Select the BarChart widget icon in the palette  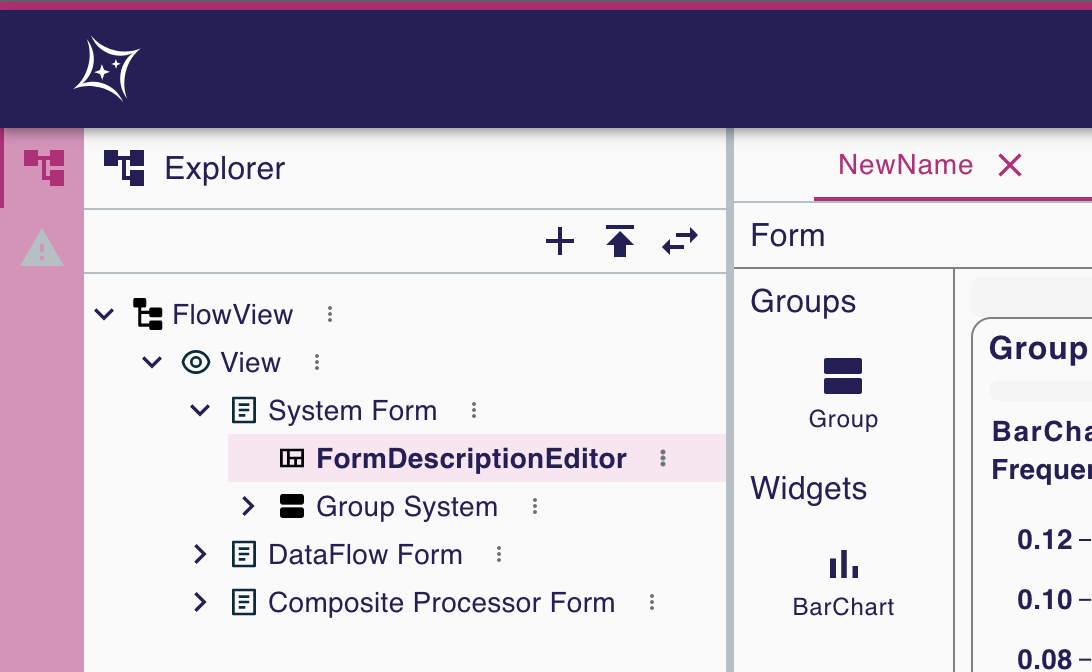point(843,564)
